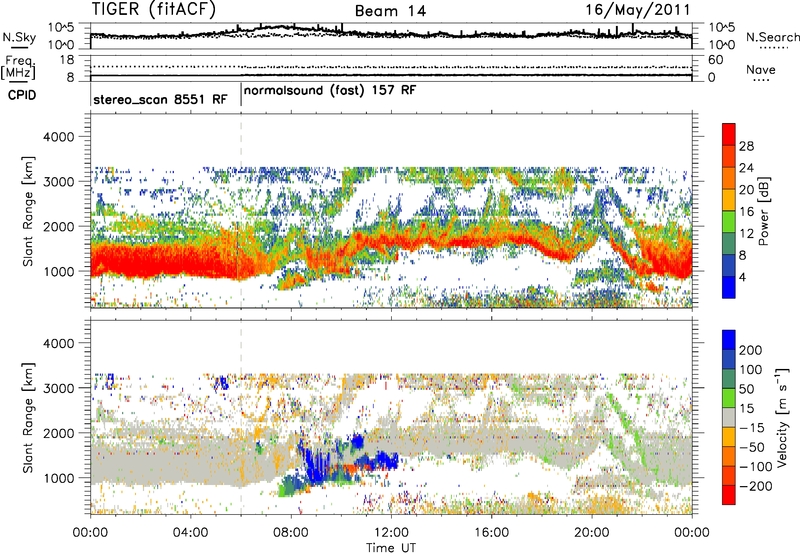800x554 pixels.
Task: Click the 'stereo_scan 8551 RF' text
Action: point(160,99)
